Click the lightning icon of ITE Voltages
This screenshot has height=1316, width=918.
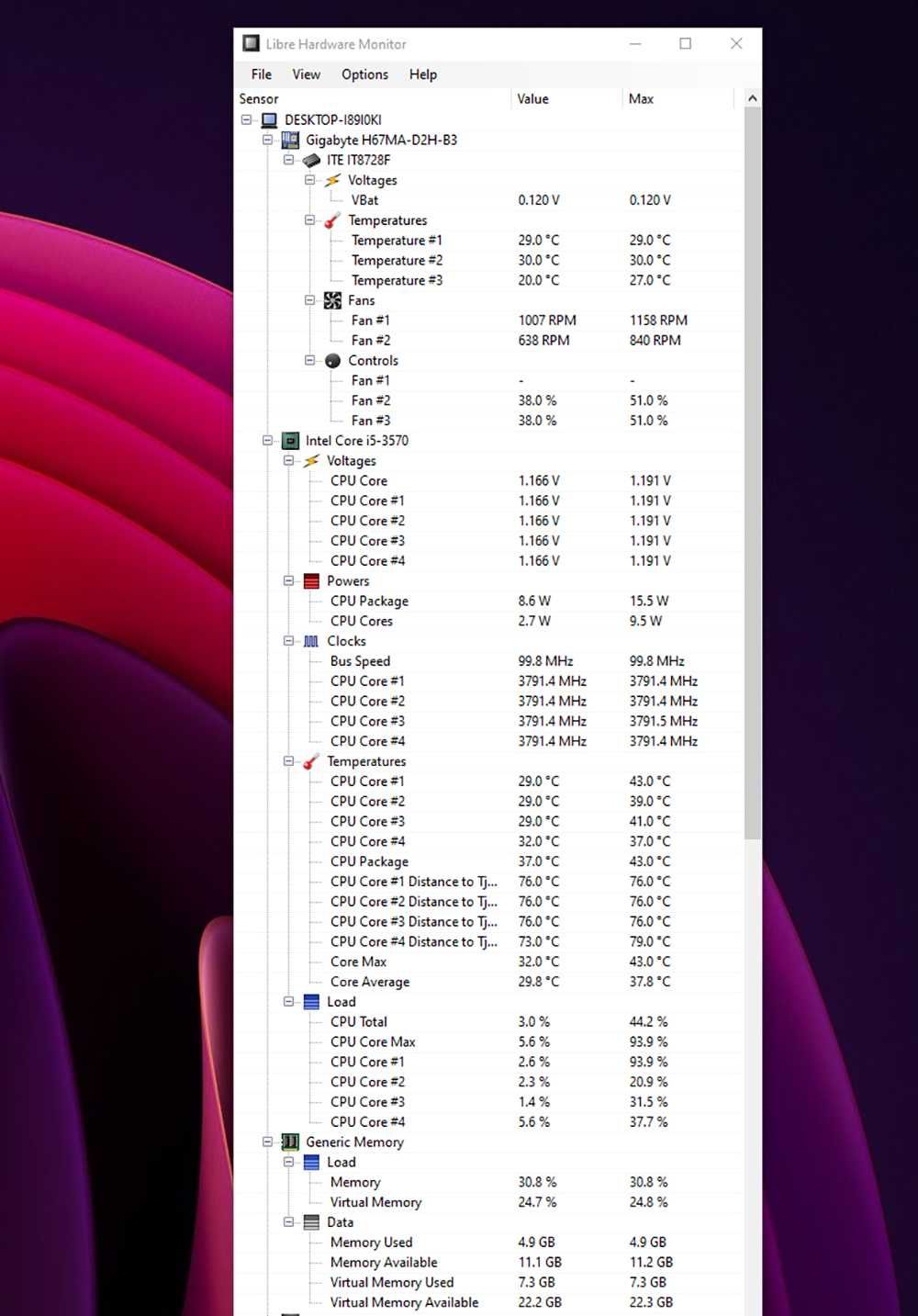click(x=332, y=180)
